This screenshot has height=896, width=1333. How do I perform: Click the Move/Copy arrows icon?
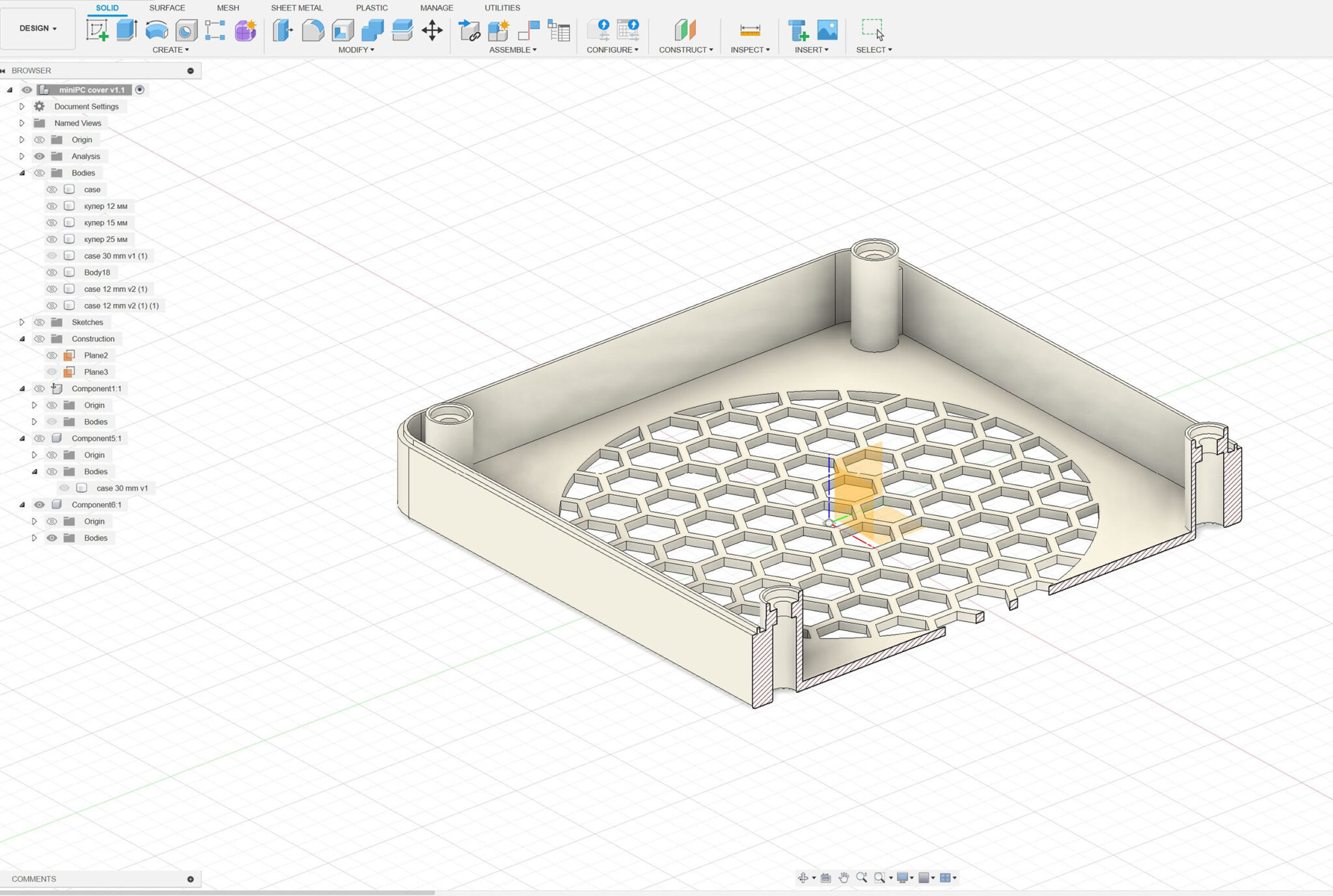tap(432, 30)
